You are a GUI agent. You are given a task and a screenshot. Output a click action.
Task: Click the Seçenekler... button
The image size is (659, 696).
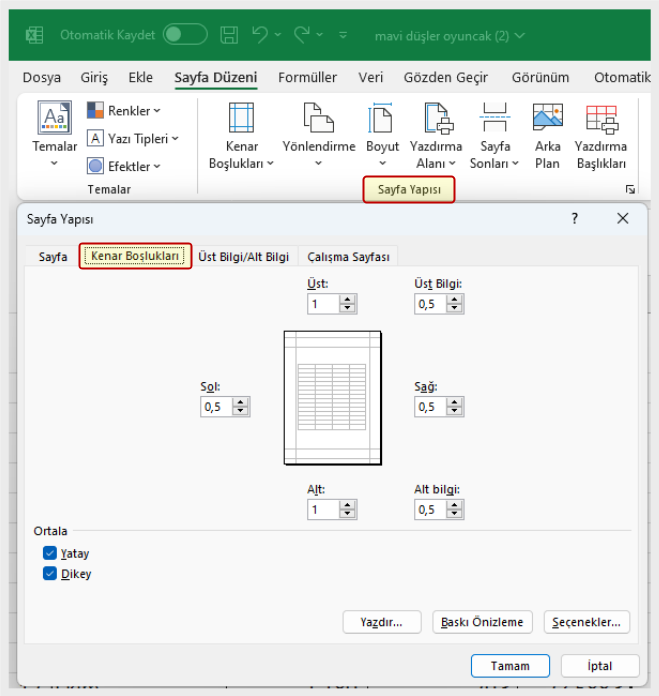click(587, 622)
